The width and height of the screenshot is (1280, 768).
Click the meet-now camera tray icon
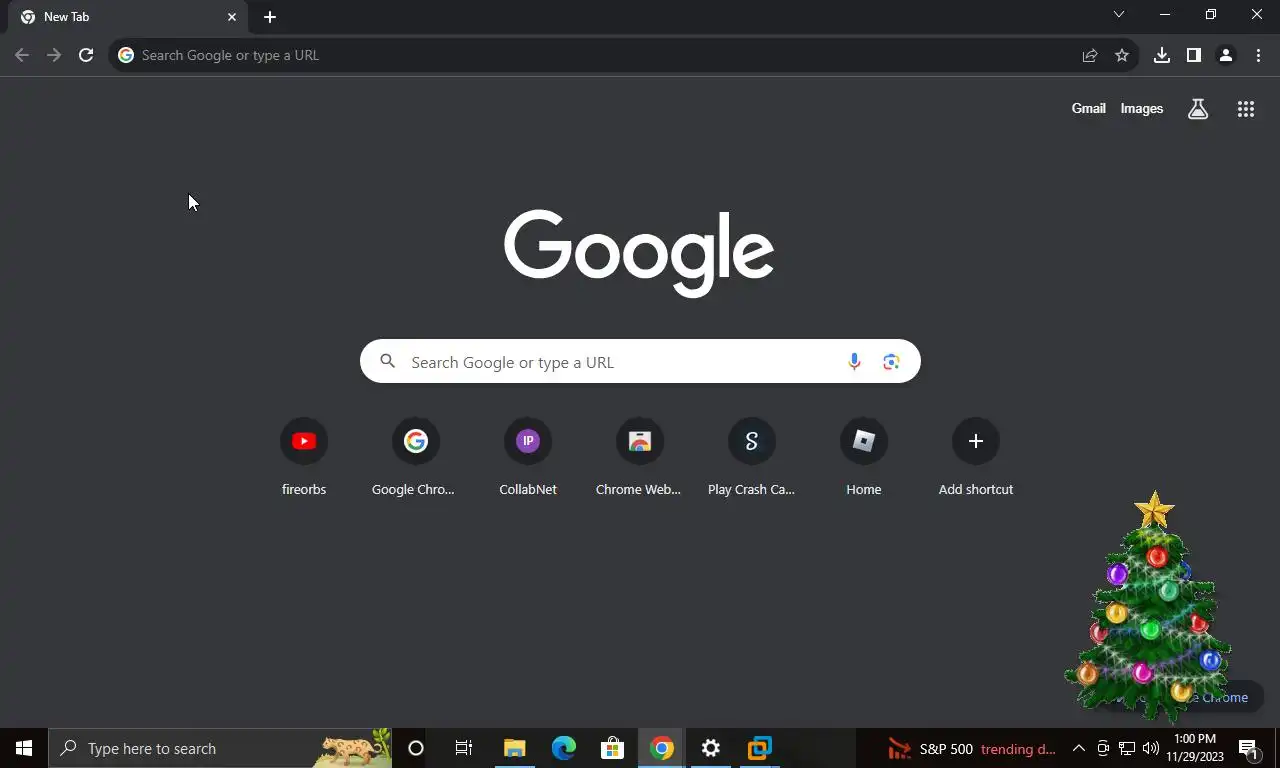pyautogui.click(x=1103, y=748)
